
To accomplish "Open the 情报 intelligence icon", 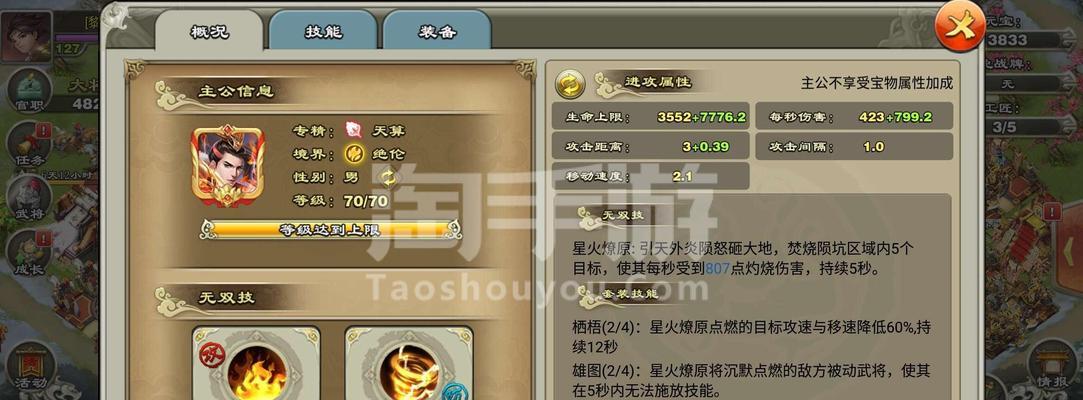I will [1053, 365].
